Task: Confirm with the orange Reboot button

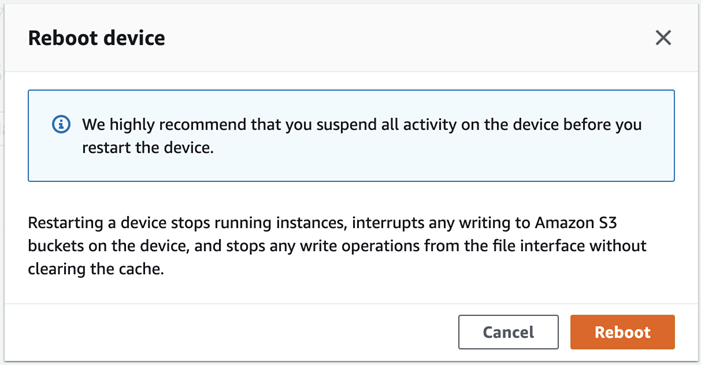Action: 622,332
